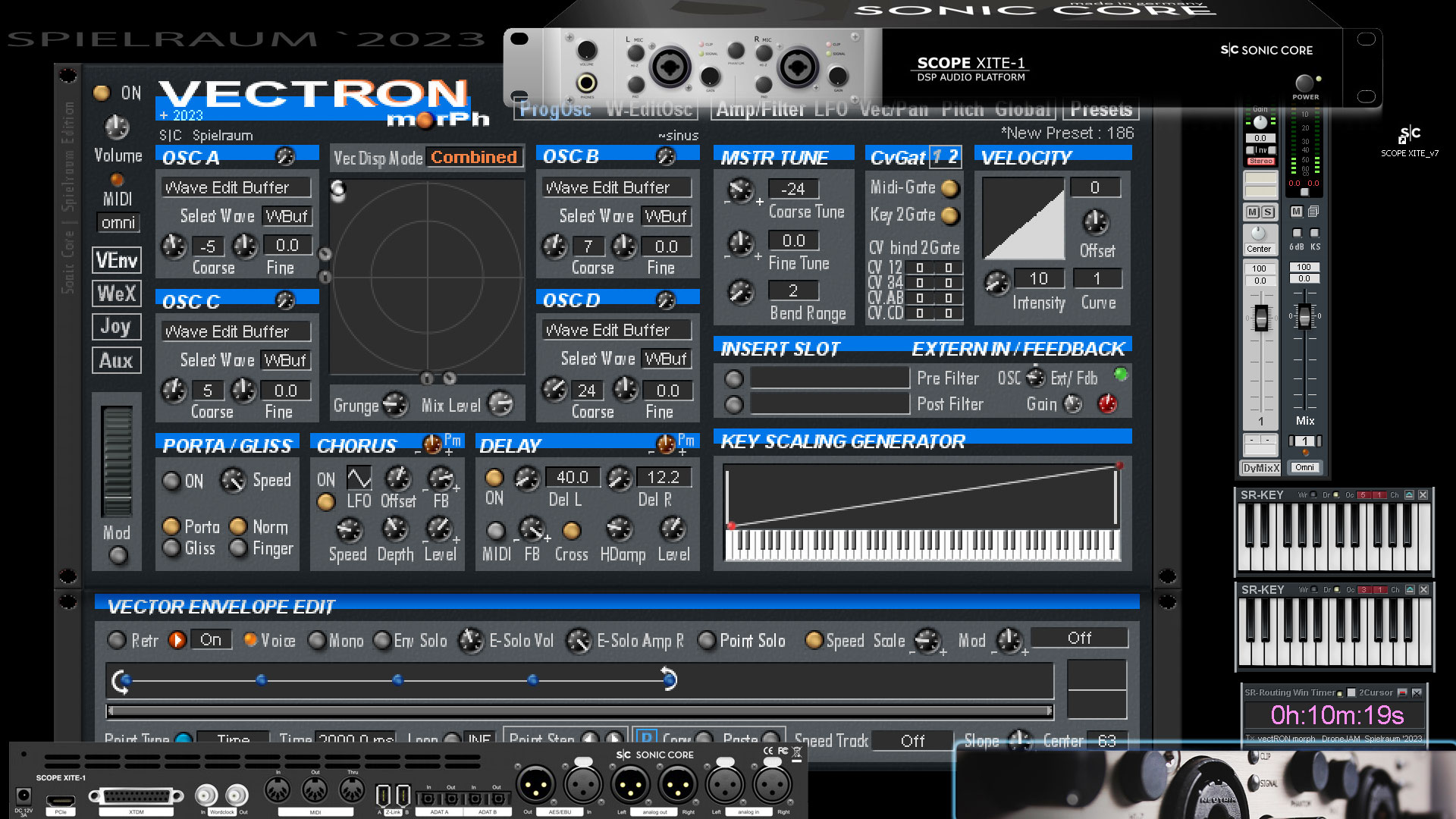Open OSC B Wave Edit Buffer selector
1456x819 pixels.
(x=617, y=187)
